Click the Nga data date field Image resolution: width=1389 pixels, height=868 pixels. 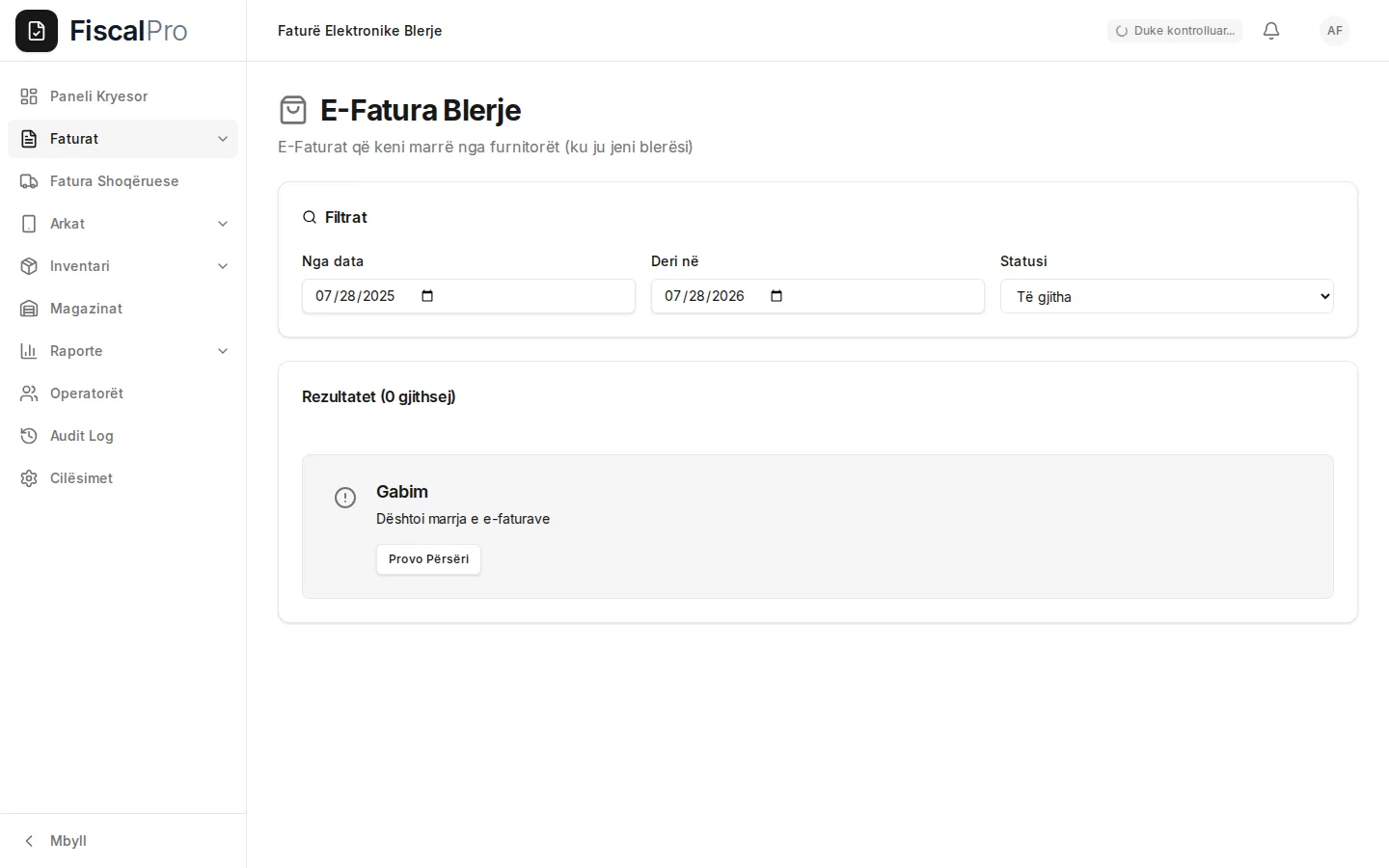[x=469, y=296]
